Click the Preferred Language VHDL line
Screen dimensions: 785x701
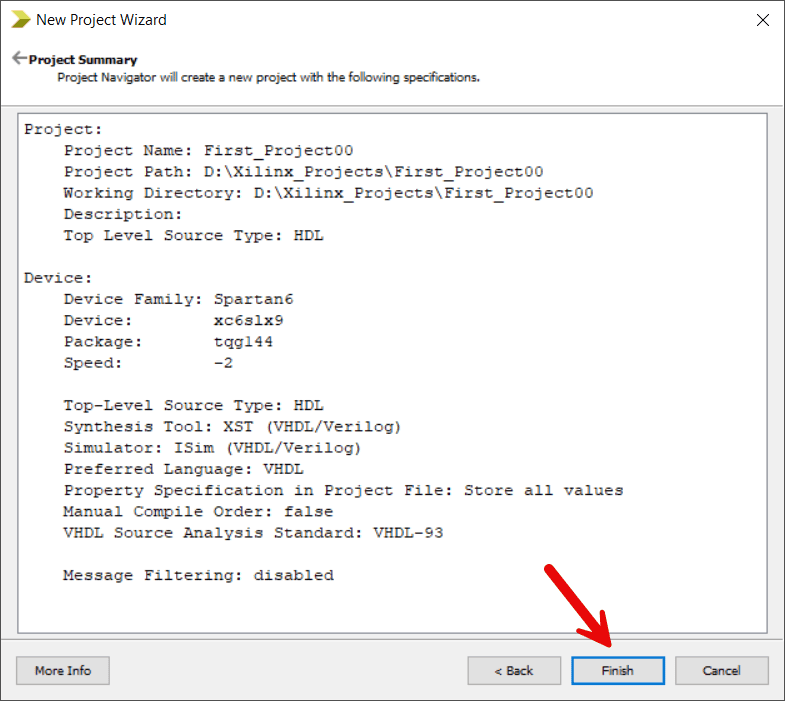[x=183, y=469]
